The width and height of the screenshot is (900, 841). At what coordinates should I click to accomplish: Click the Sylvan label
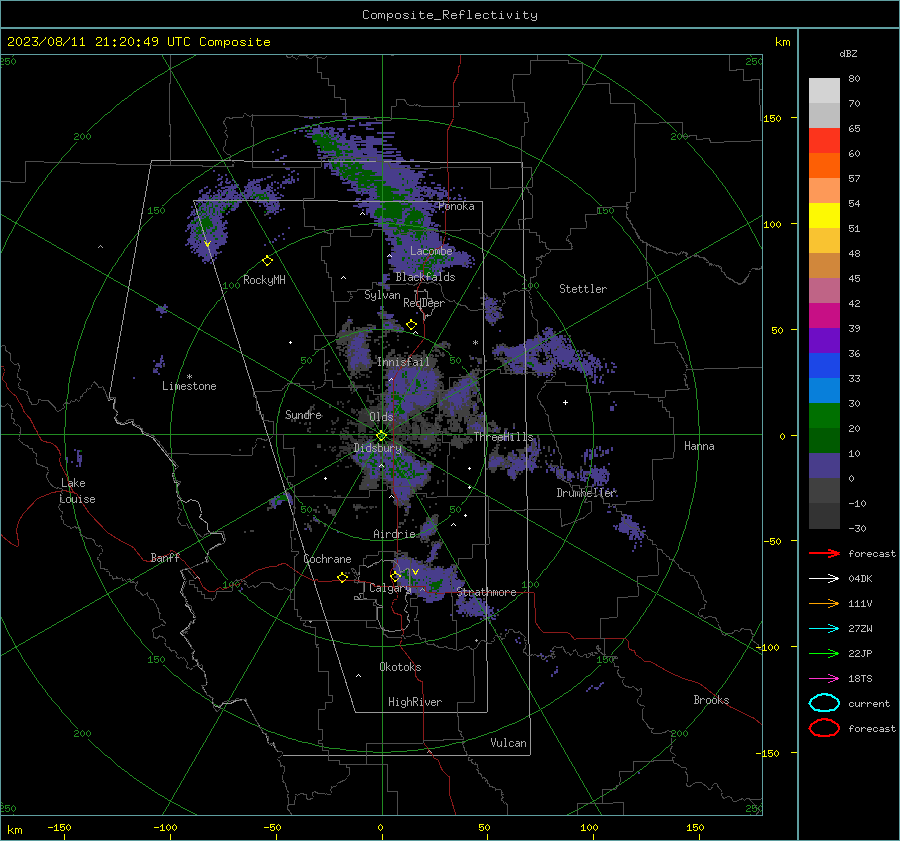click(382, 296)
